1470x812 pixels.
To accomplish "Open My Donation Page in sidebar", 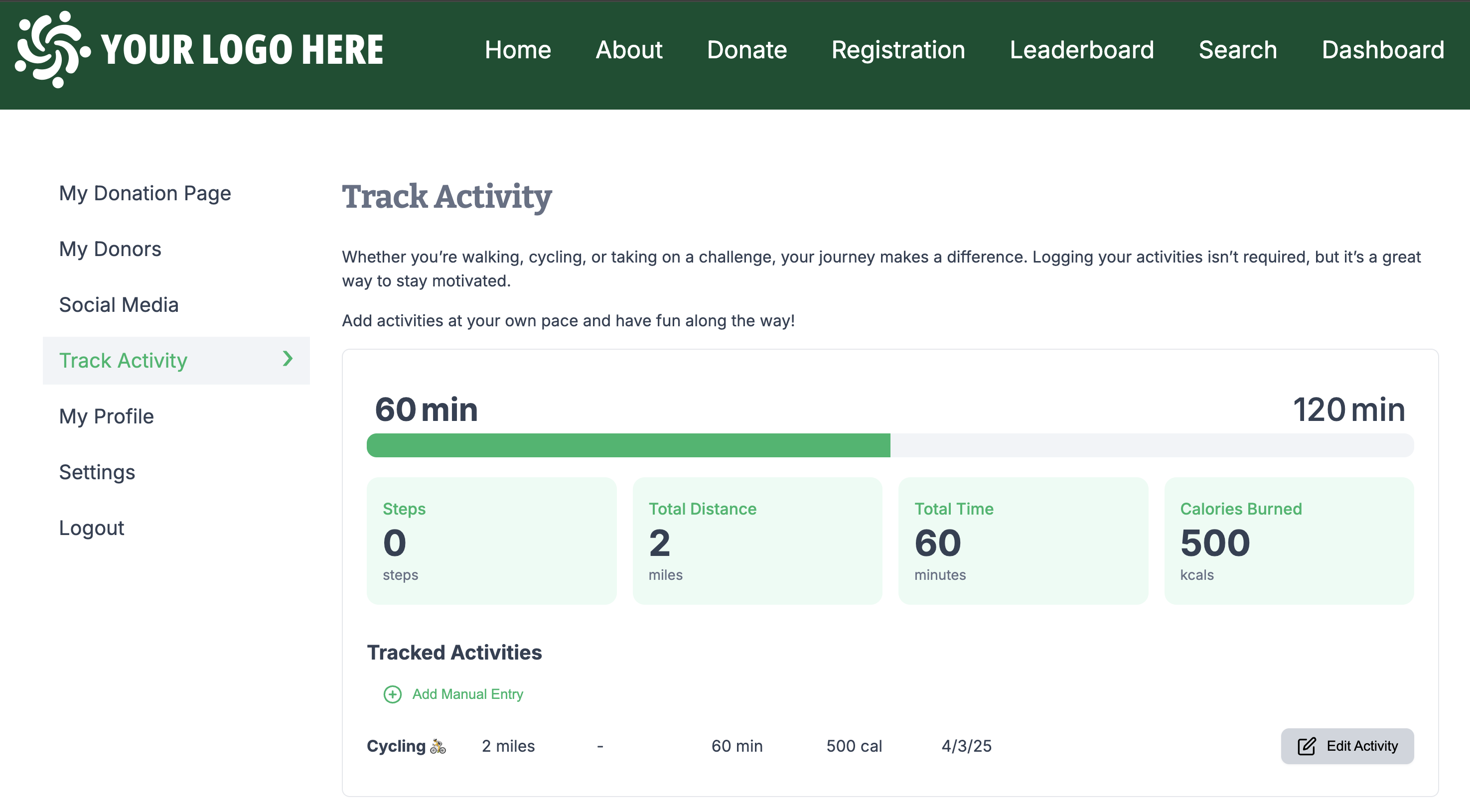I will [145, 193].
